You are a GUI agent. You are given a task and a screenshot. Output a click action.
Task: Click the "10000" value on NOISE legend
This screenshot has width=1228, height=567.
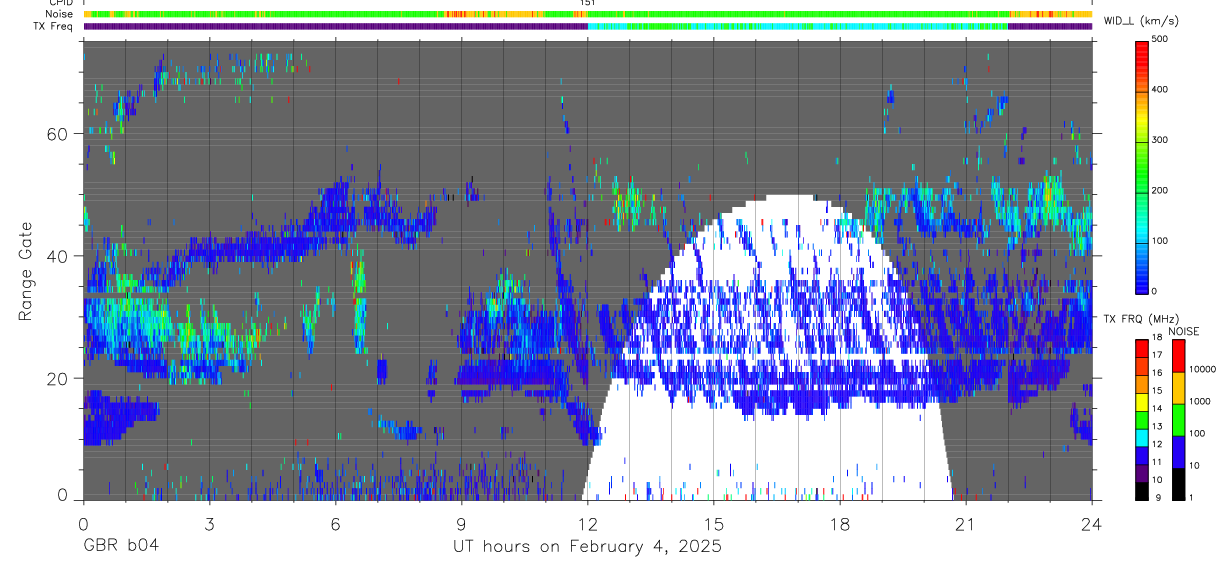coord(1203,369)
